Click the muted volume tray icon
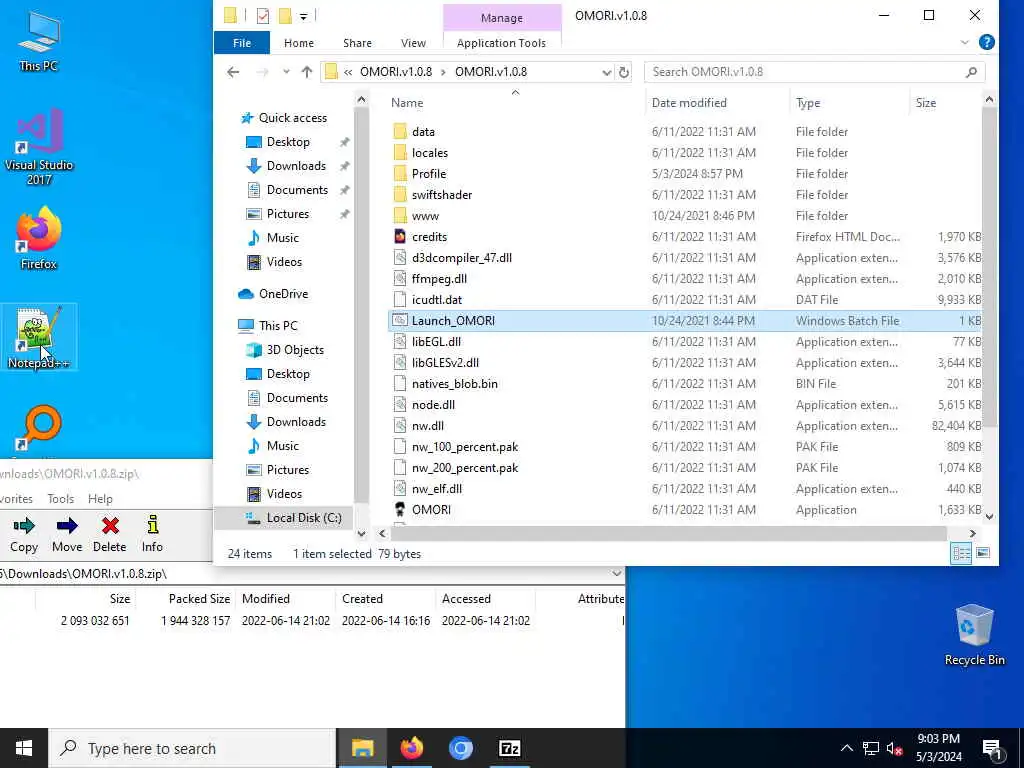Screen dimensions: 1024x768 895,749
